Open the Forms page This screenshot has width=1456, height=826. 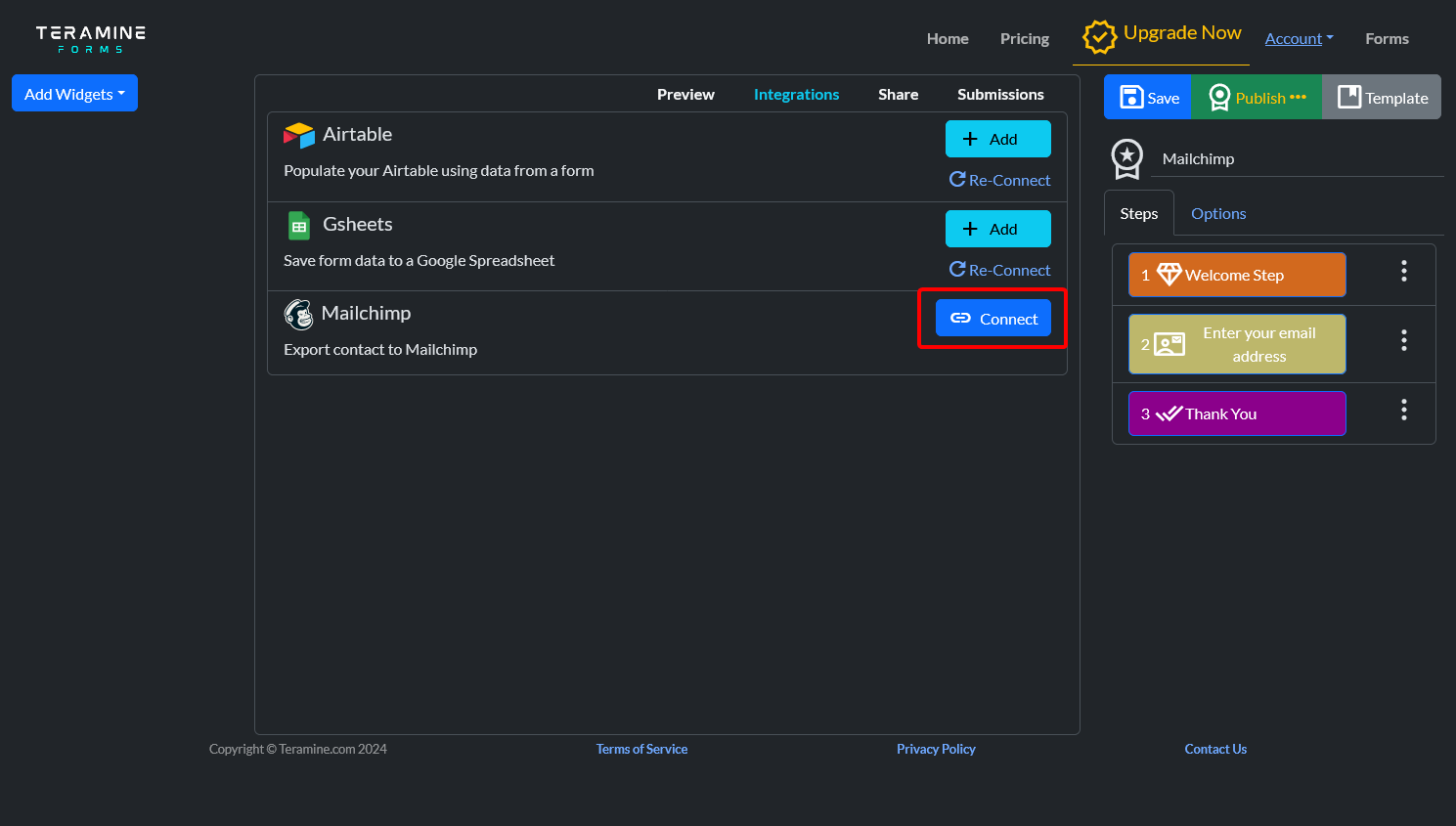pos(1387,38)
